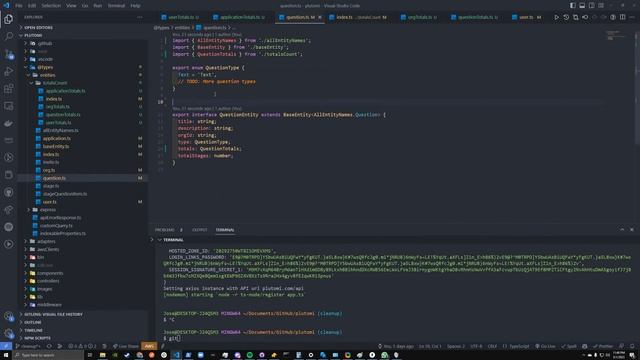Toggle Panel layout icon in title bar
This screenshot has height=360, width=640.
(x=582, y=6)
